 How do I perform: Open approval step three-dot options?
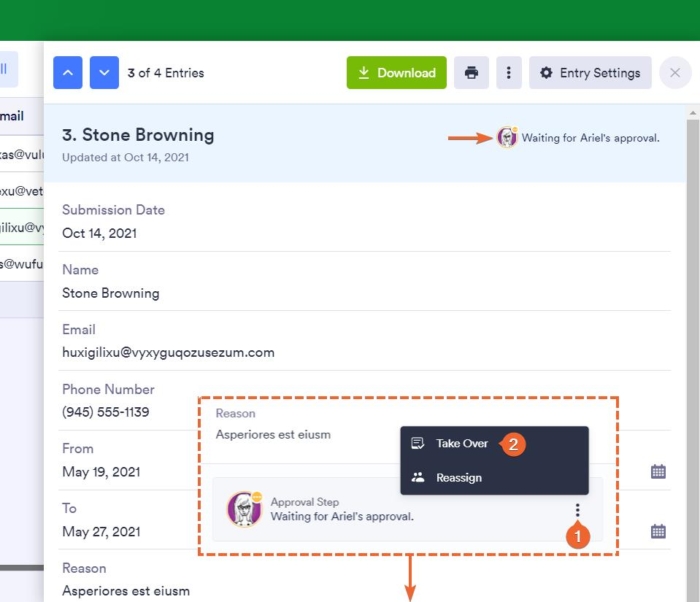click(577, 511)
